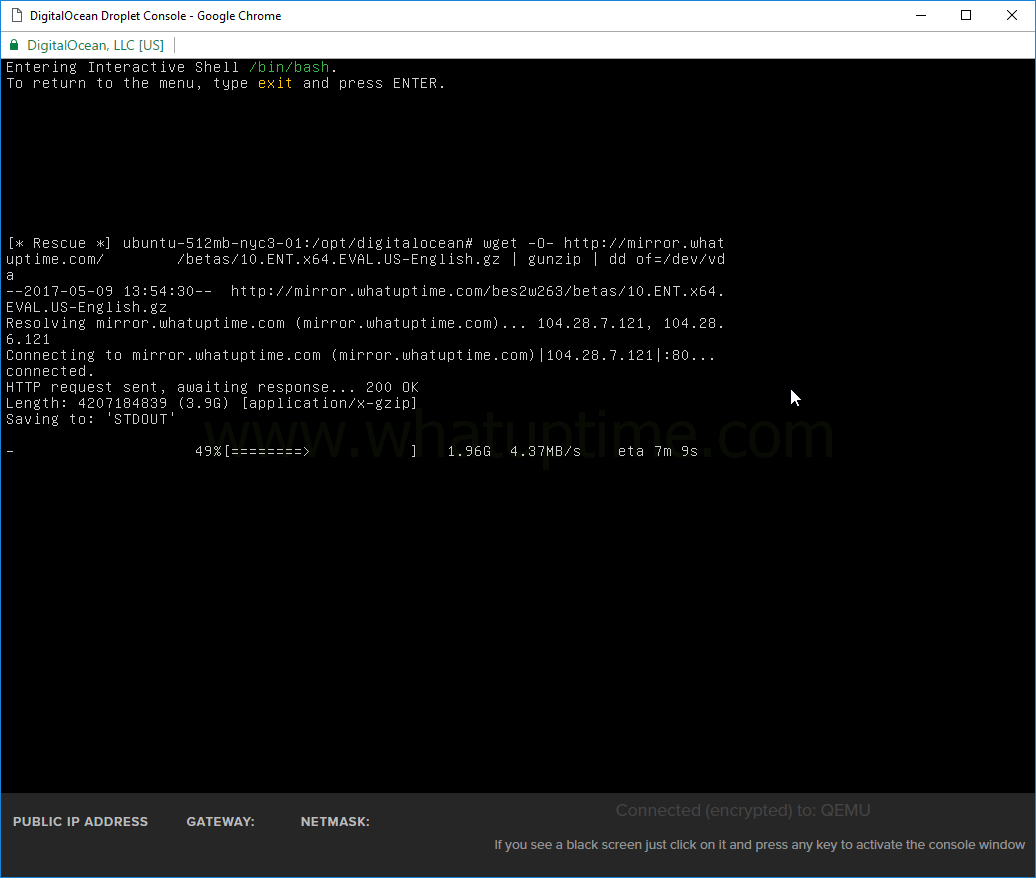Maximize the Droplet Console window
1036x878 pixels.
(966, 15)
